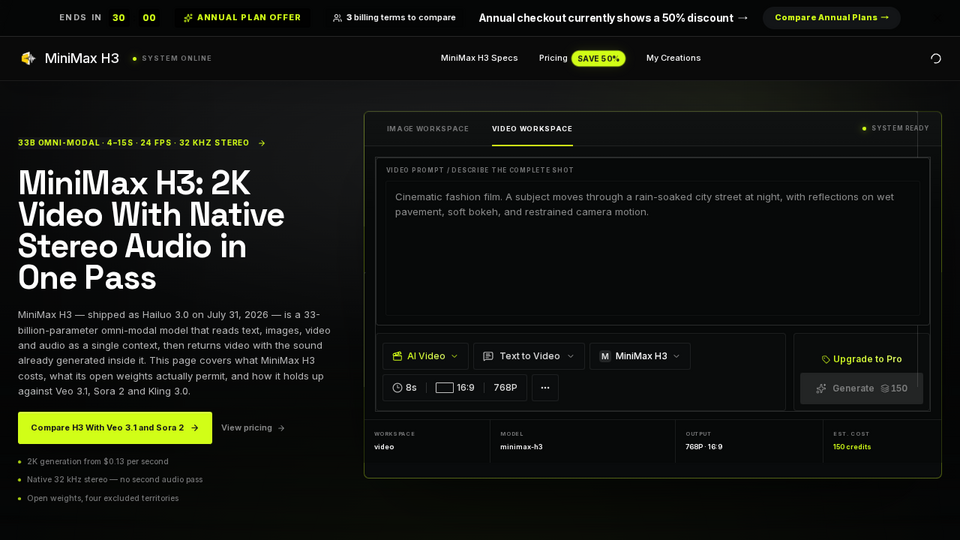Click the arrow after 50% discount text
Viewport: 960px width, 540px height.
click(743, 18)
